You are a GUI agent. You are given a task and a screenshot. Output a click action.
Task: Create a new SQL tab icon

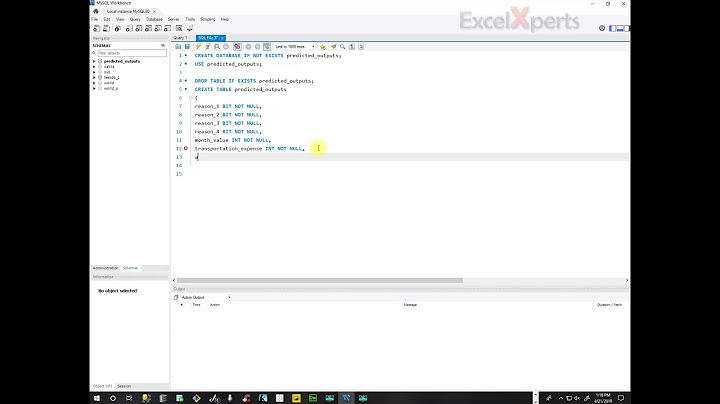pyautogui.click(x=96, y=28)
